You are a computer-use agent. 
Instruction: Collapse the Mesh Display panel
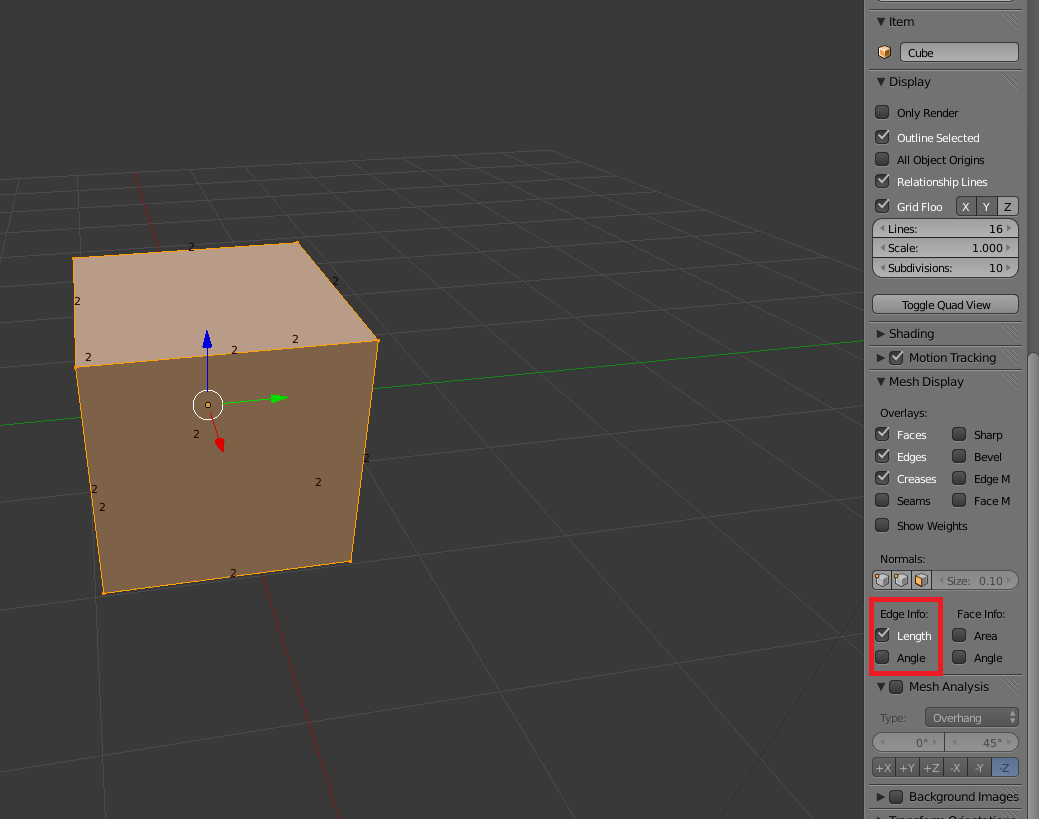click(x=881, y=382)
